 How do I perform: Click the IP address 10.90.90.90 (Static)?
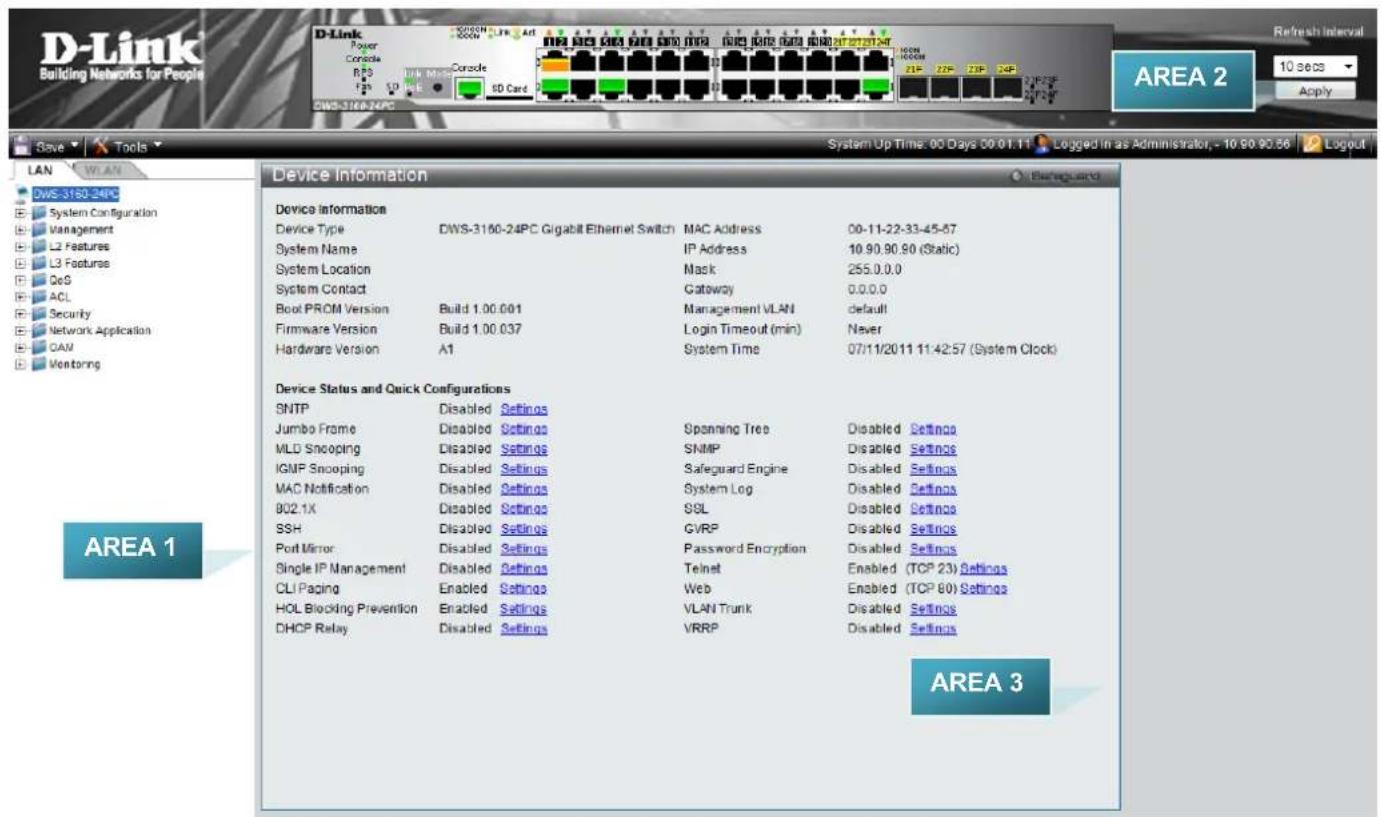904,249
